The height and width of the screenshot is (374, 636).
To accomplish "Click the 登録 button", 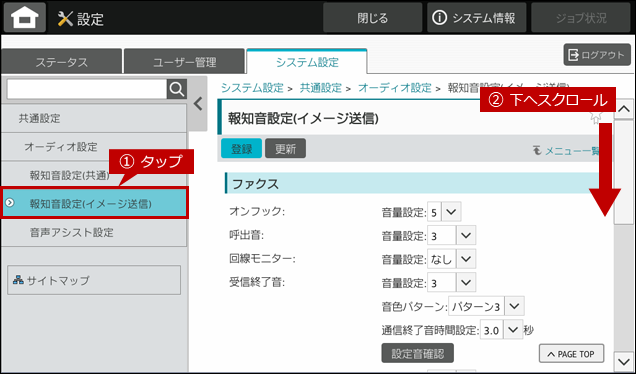I will (241, 148).
